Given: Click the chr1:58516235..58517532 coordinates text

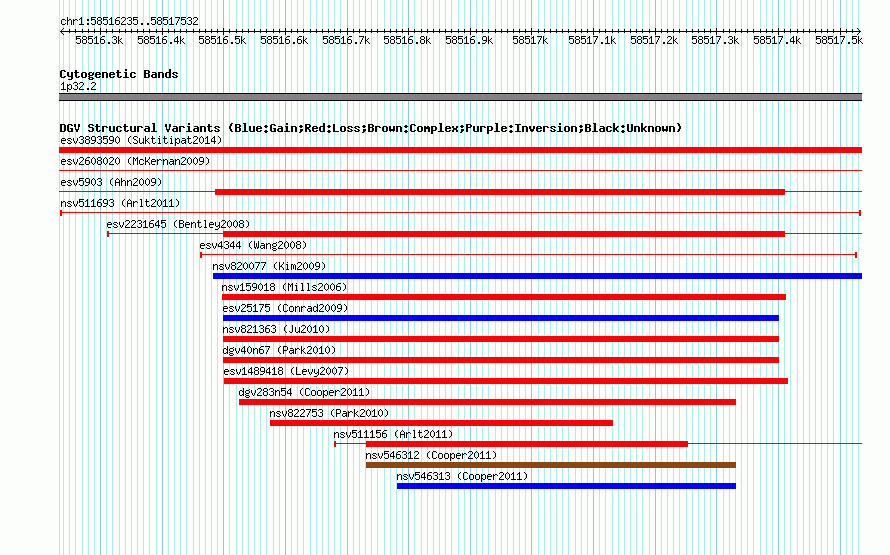Looking at the screenshot, I should 129,22.
